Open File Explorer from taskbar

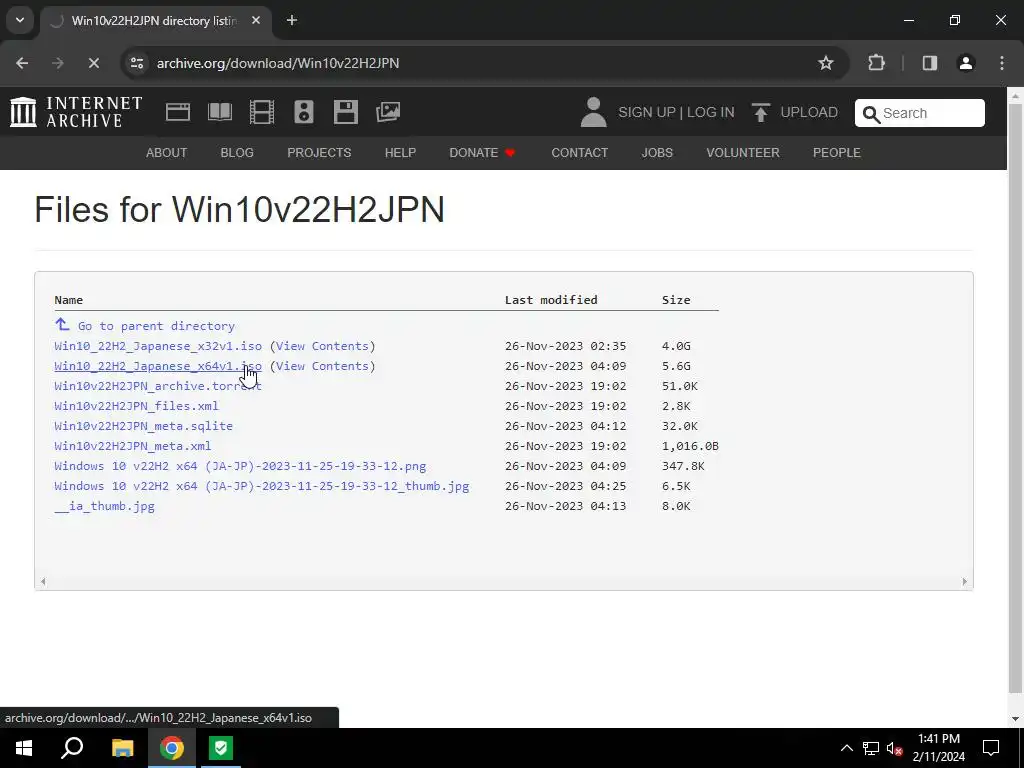(x=122, y=748)
